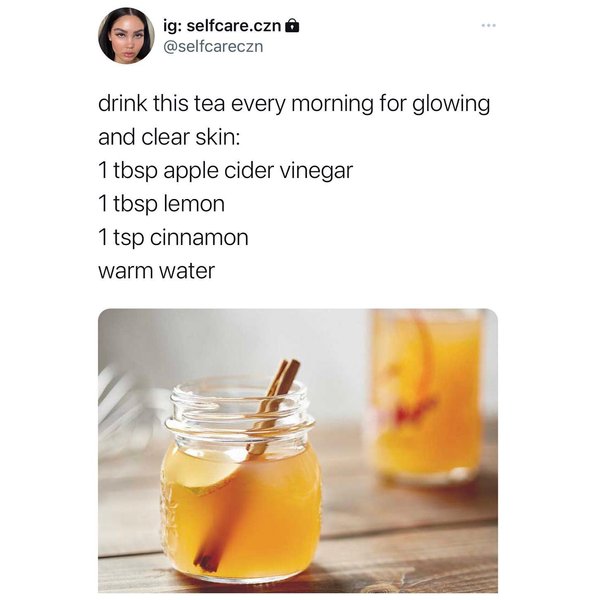Click the '1 tsp cinnamon' ingredient line
Image resolution: width=595 pixels, height=600 pixels.
coord(173,238)
